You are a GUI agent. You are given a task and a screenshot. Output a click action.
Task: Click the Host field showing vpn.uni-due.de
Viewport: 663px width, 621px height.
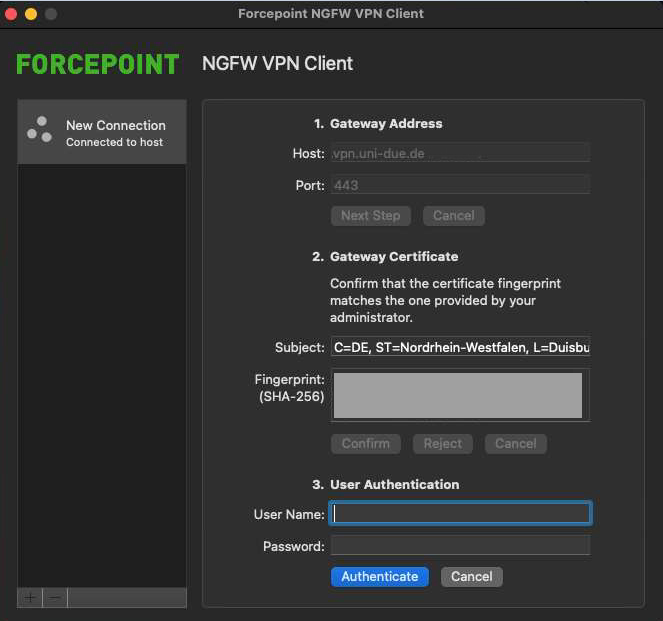pyautogui.click(x=460, y=153)
